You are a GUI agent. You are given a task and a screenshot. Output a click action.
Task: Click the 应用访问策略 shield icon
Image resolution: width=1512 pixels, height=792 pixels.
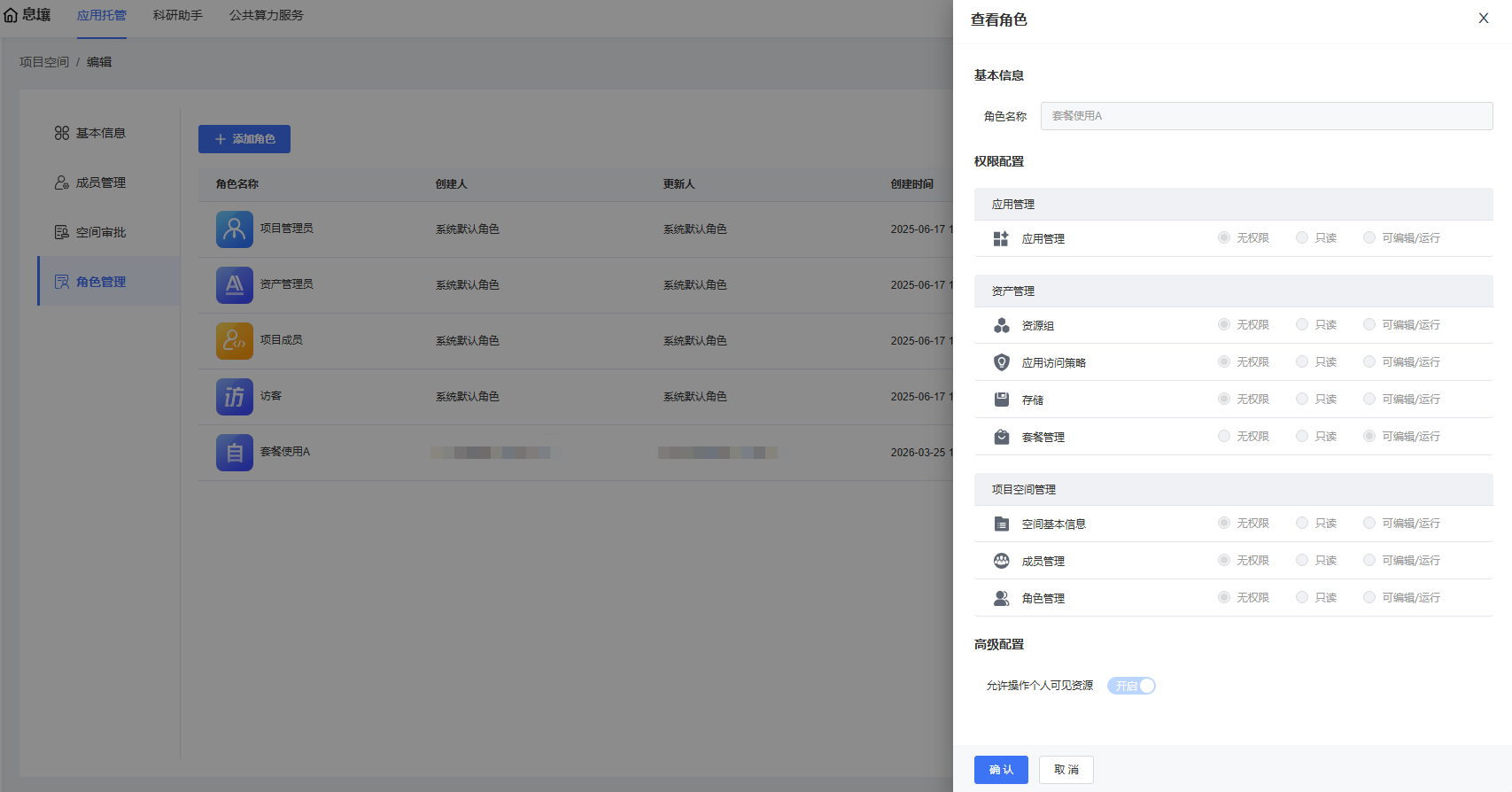[x=1001, y=362]
